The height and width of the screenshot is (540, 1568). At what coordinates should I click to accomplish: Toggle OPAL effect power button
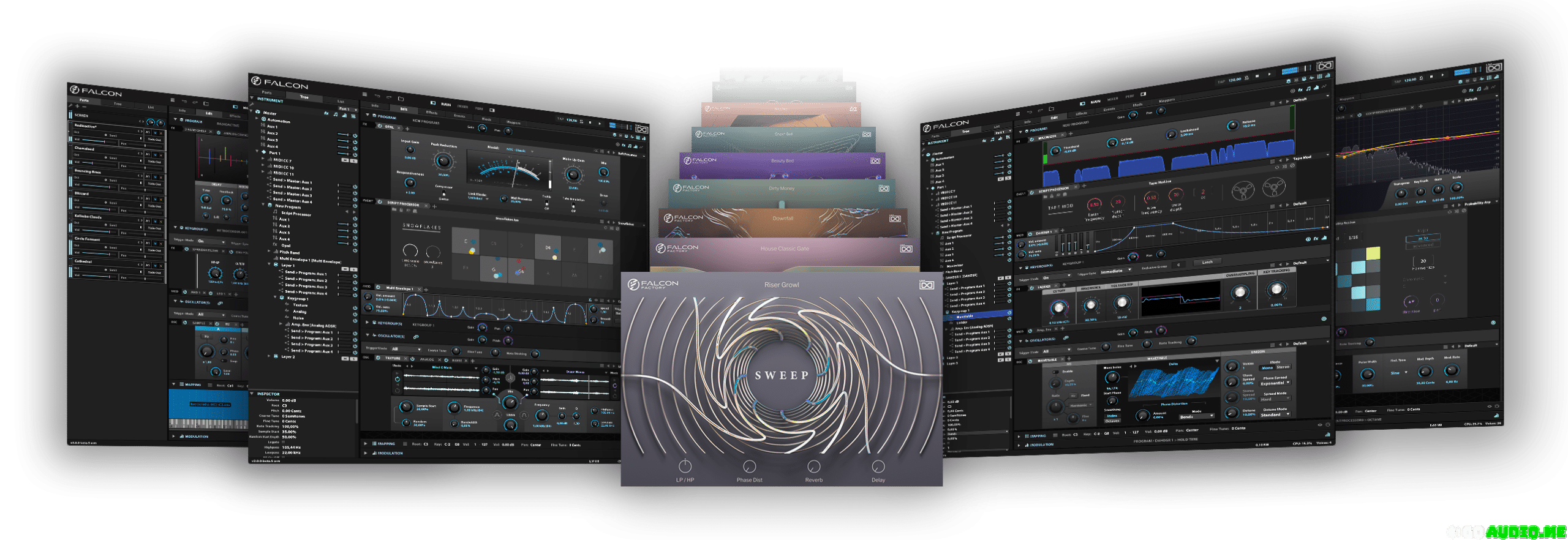point(380,126)
